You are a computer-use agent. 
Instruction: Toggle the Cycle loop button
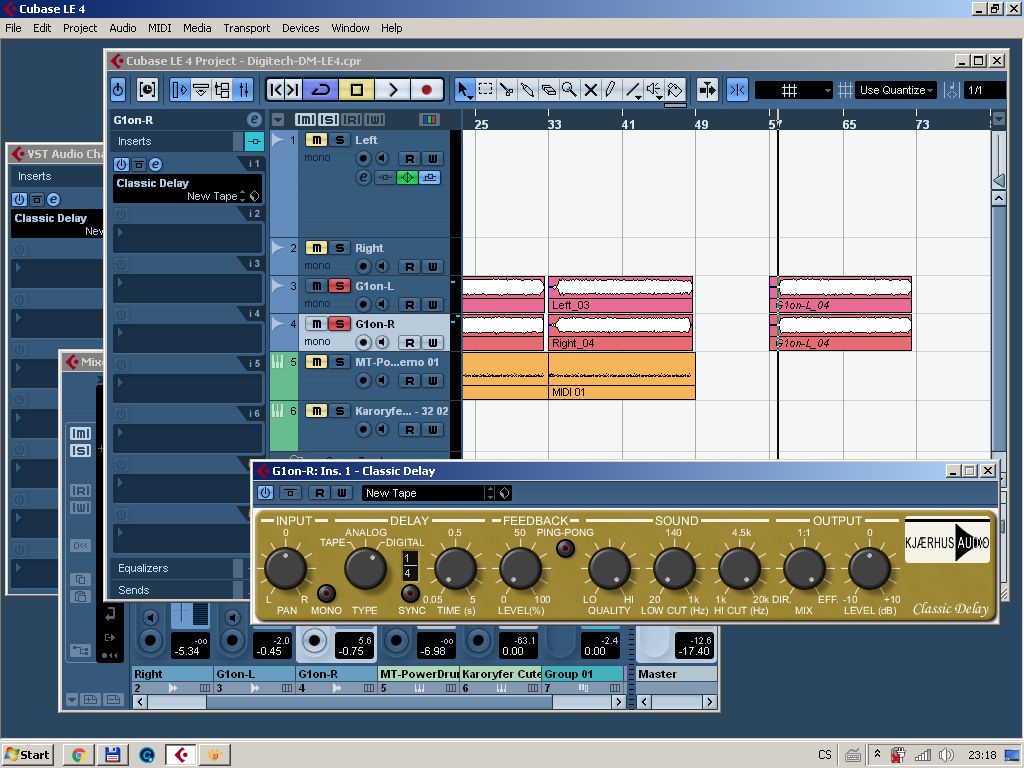(x=321, y=90)
